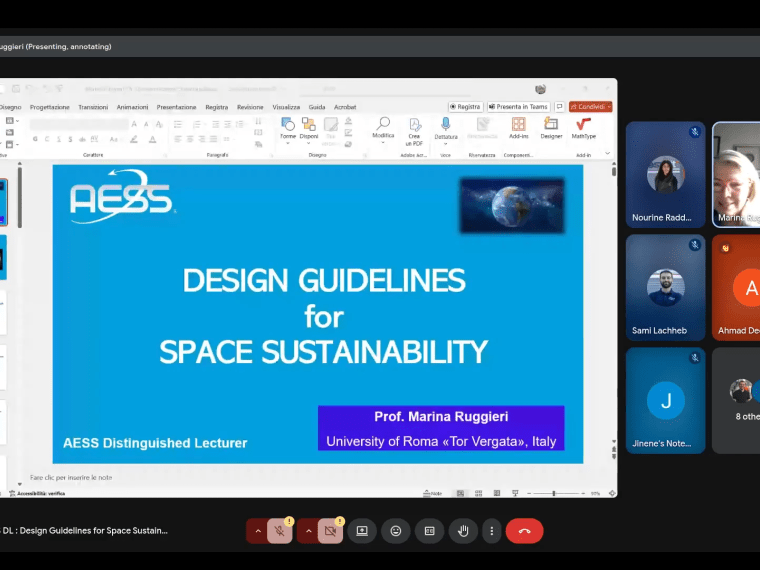Unmute the microphone in the call bar

click(x=280, y=531)
